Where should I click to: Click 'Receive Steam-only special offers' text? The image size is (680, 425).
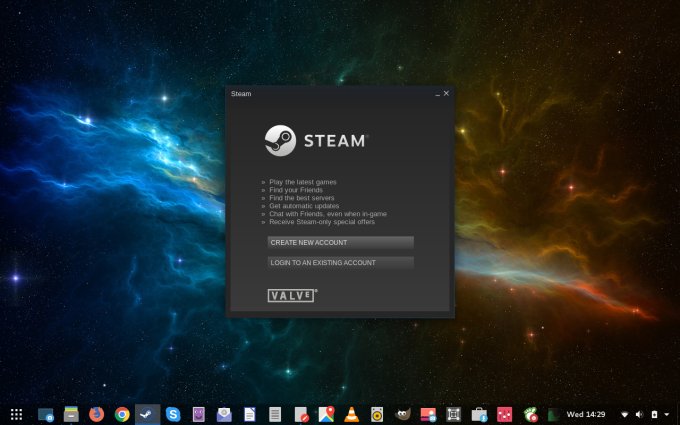(322, 222)
